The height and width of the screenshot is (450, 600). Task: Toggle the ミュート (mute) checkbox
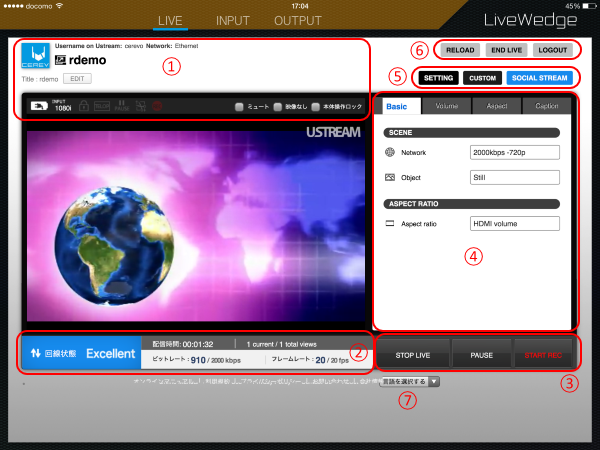coord(239,107)
